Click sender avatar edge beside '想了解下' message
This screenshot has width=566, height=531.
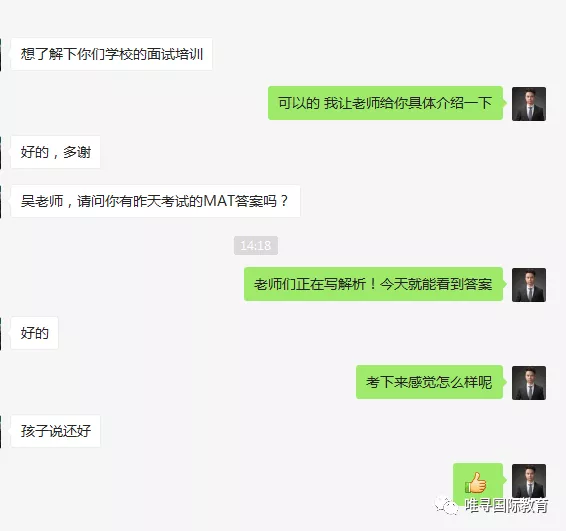coord(1,54)
